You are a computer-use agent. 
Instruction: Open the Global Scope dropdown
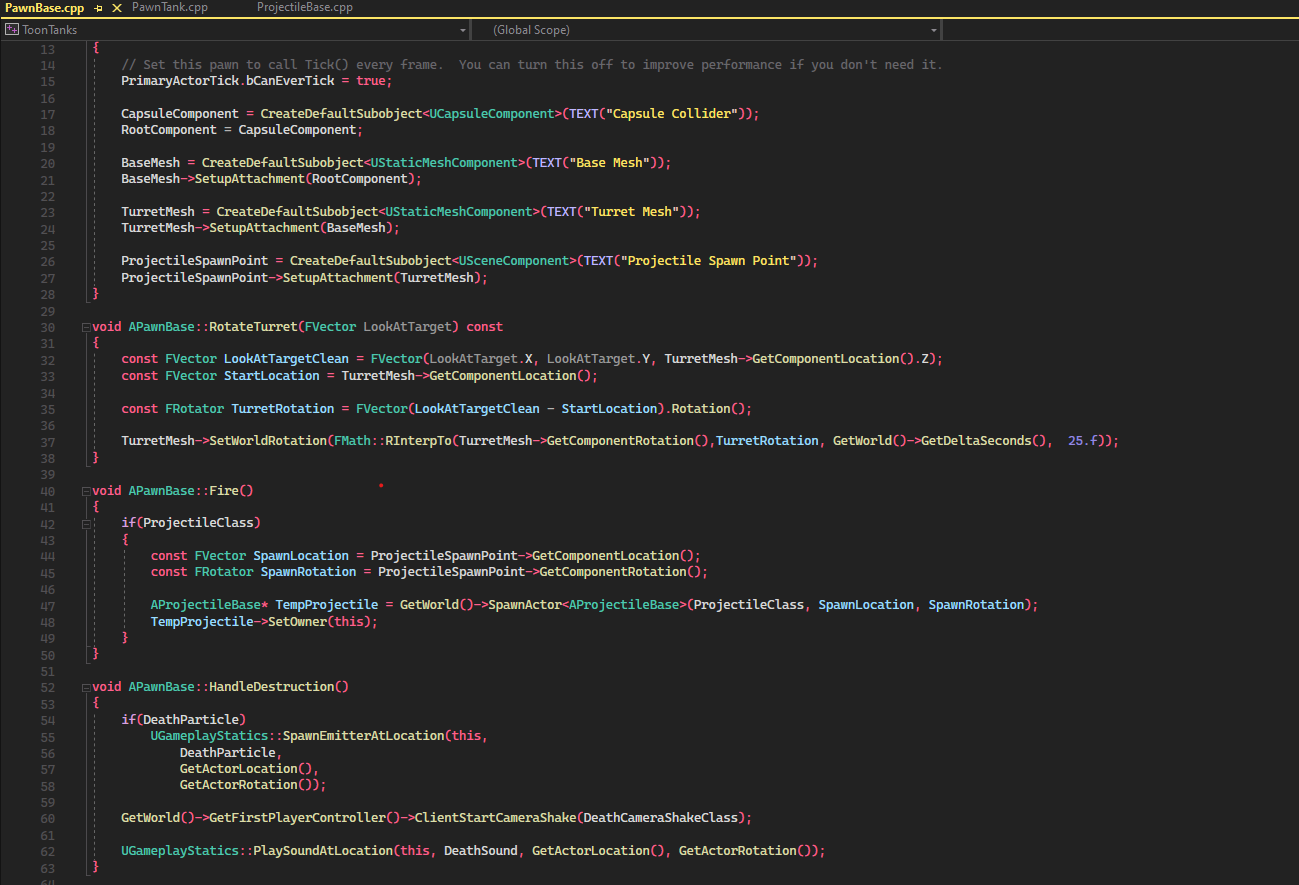point(933,30)
